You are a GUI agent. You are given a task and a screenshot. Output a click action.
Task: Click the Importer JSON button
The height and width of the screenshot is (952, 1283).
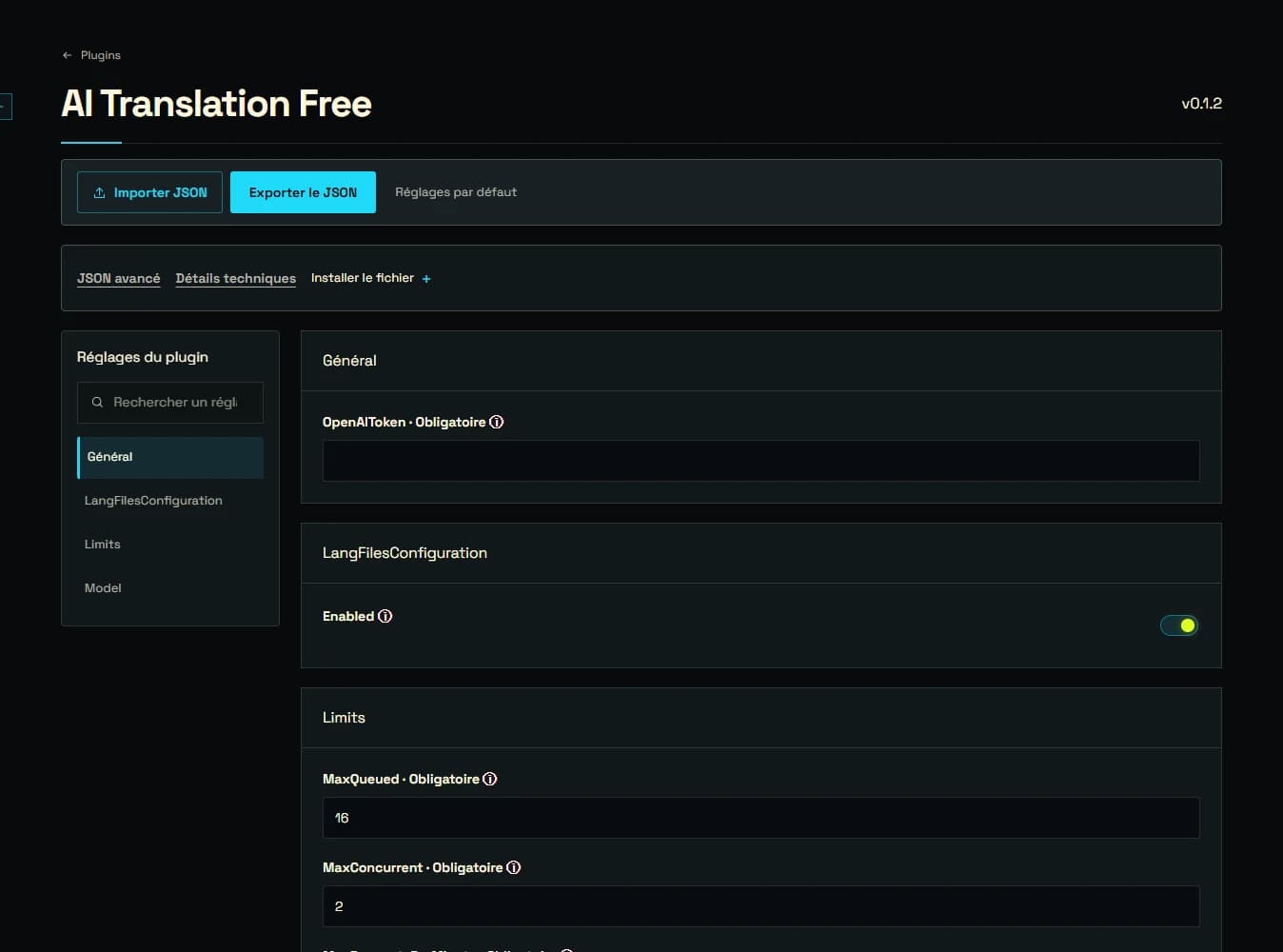[149, 192]
